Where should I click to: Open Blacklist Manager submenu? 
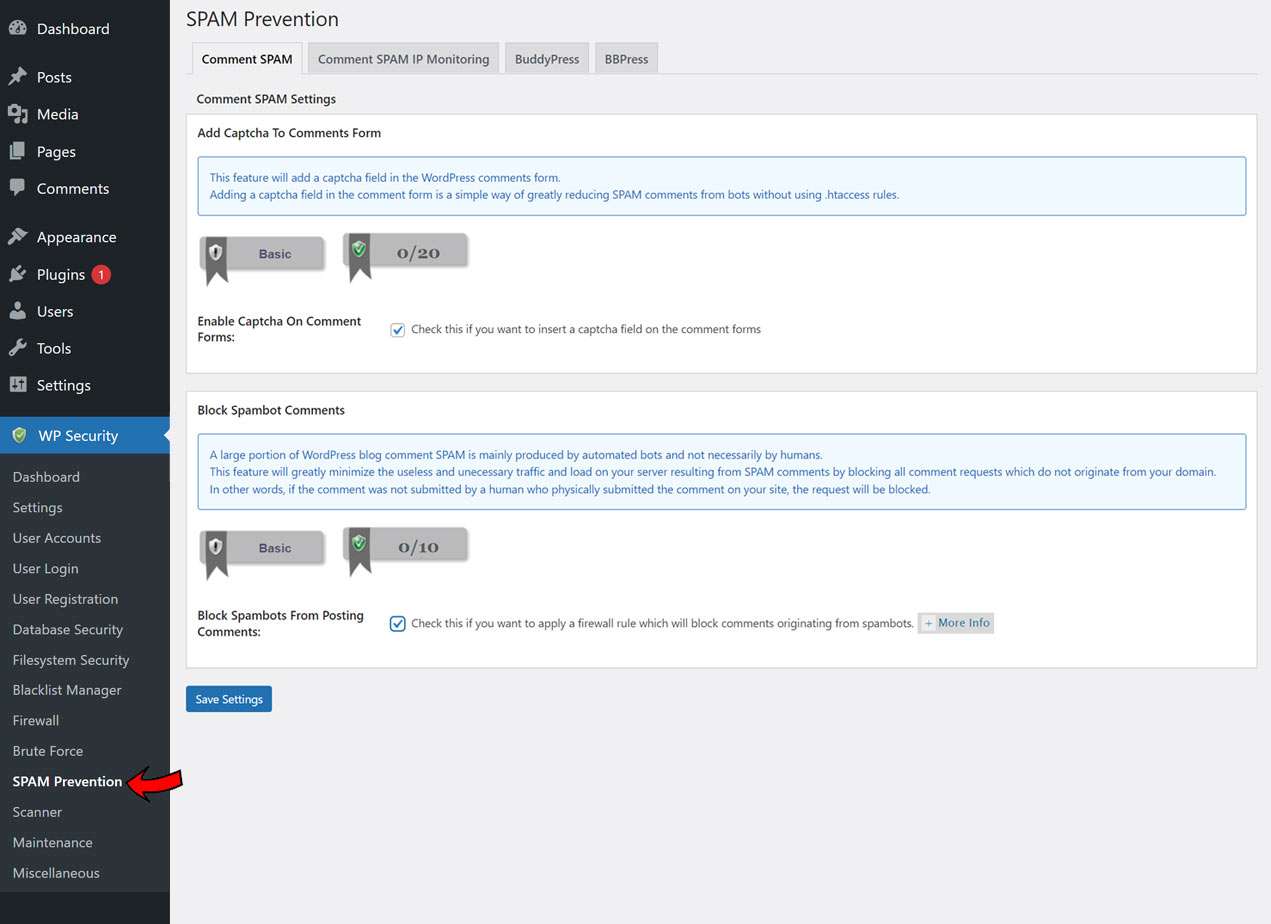click(x=67, y=690)
